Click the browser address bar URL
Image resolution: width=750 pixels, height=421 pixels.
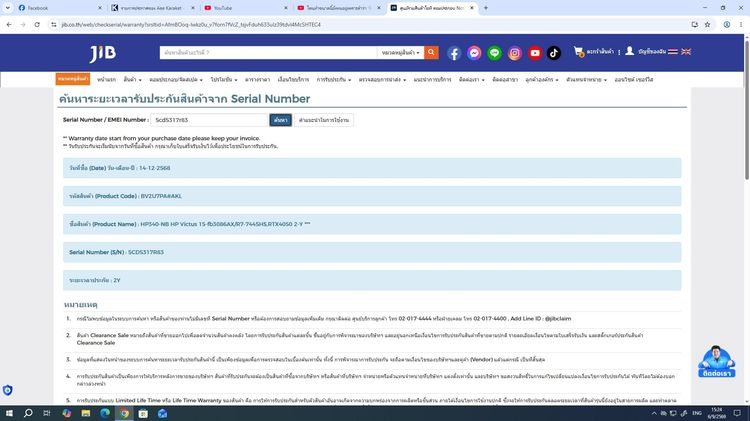coord(191,24)
